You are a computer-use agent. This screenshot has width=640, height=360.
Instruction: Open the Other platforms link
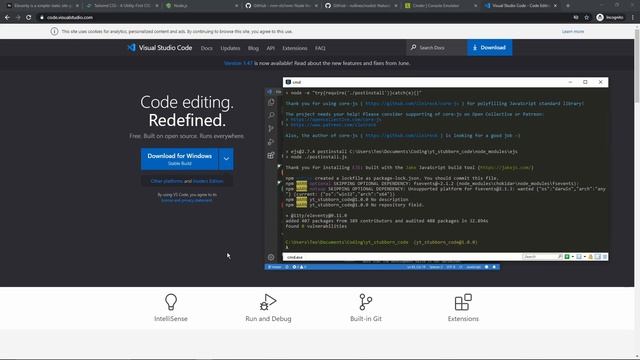pos(167,181)
